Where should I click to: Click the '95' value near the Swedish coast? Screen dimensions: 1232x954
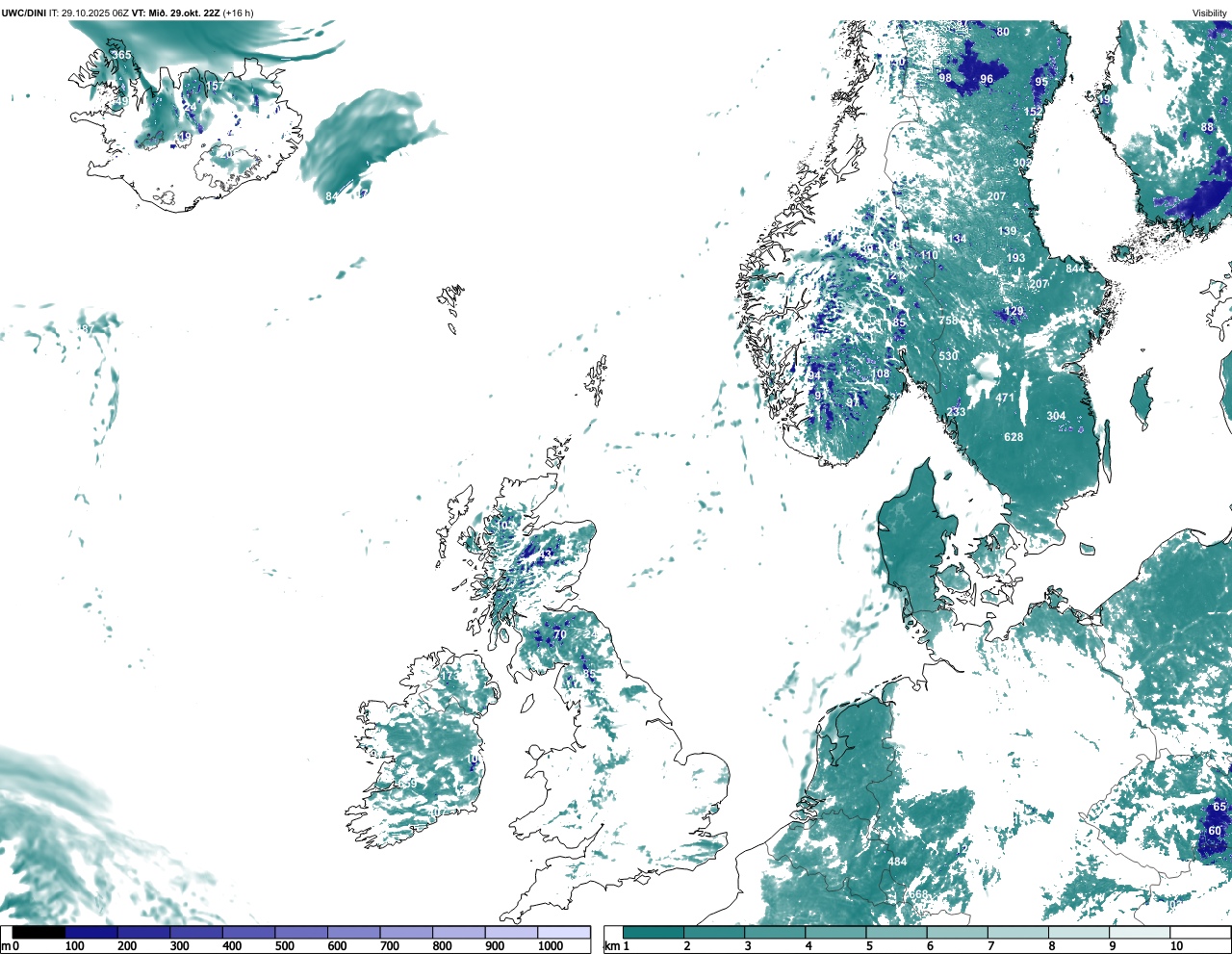pos(1041,83)
